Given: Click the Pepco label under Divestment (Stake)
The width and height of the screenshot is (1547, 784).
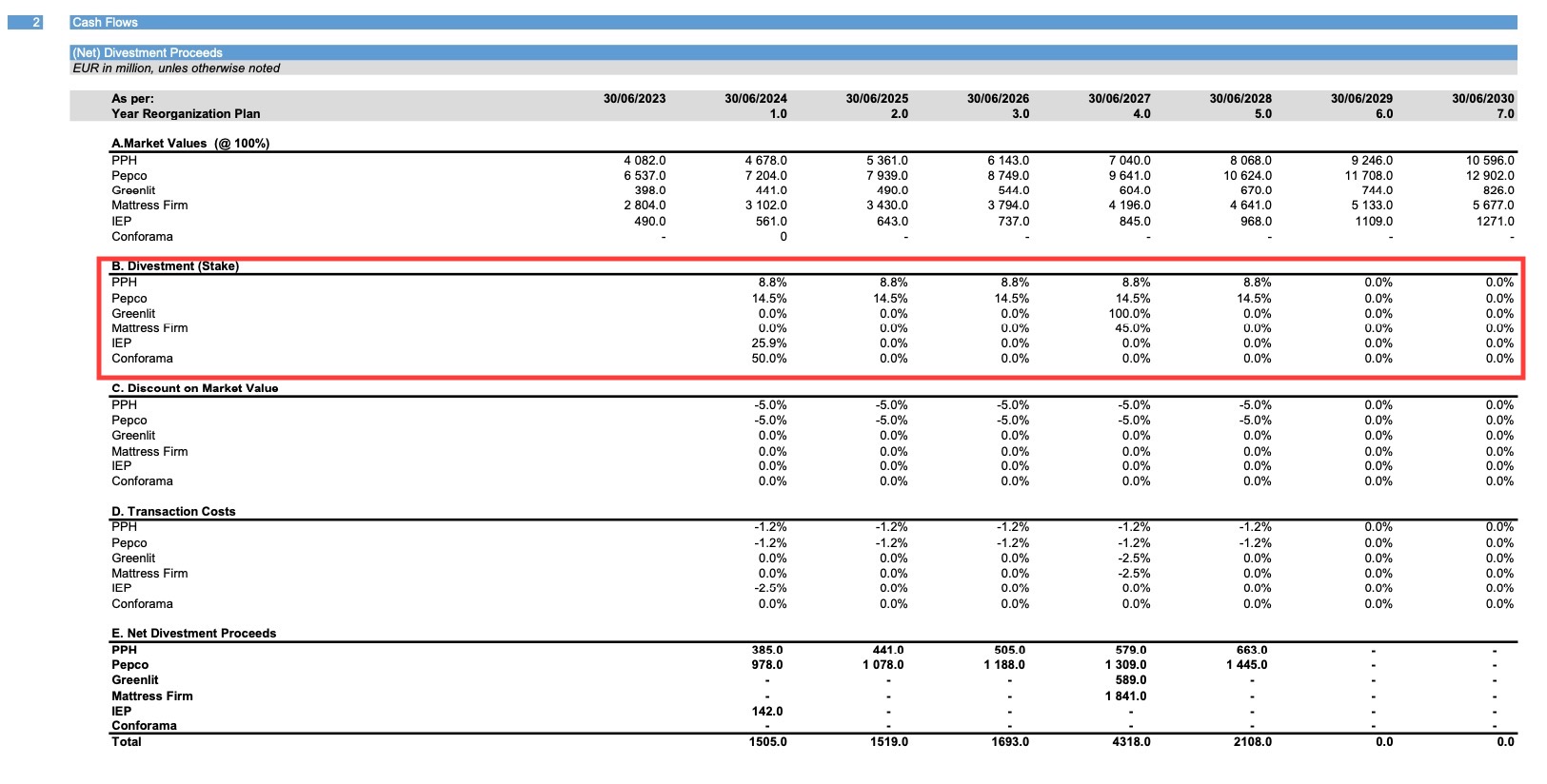Looking at the screenshot, I should 129,299.
